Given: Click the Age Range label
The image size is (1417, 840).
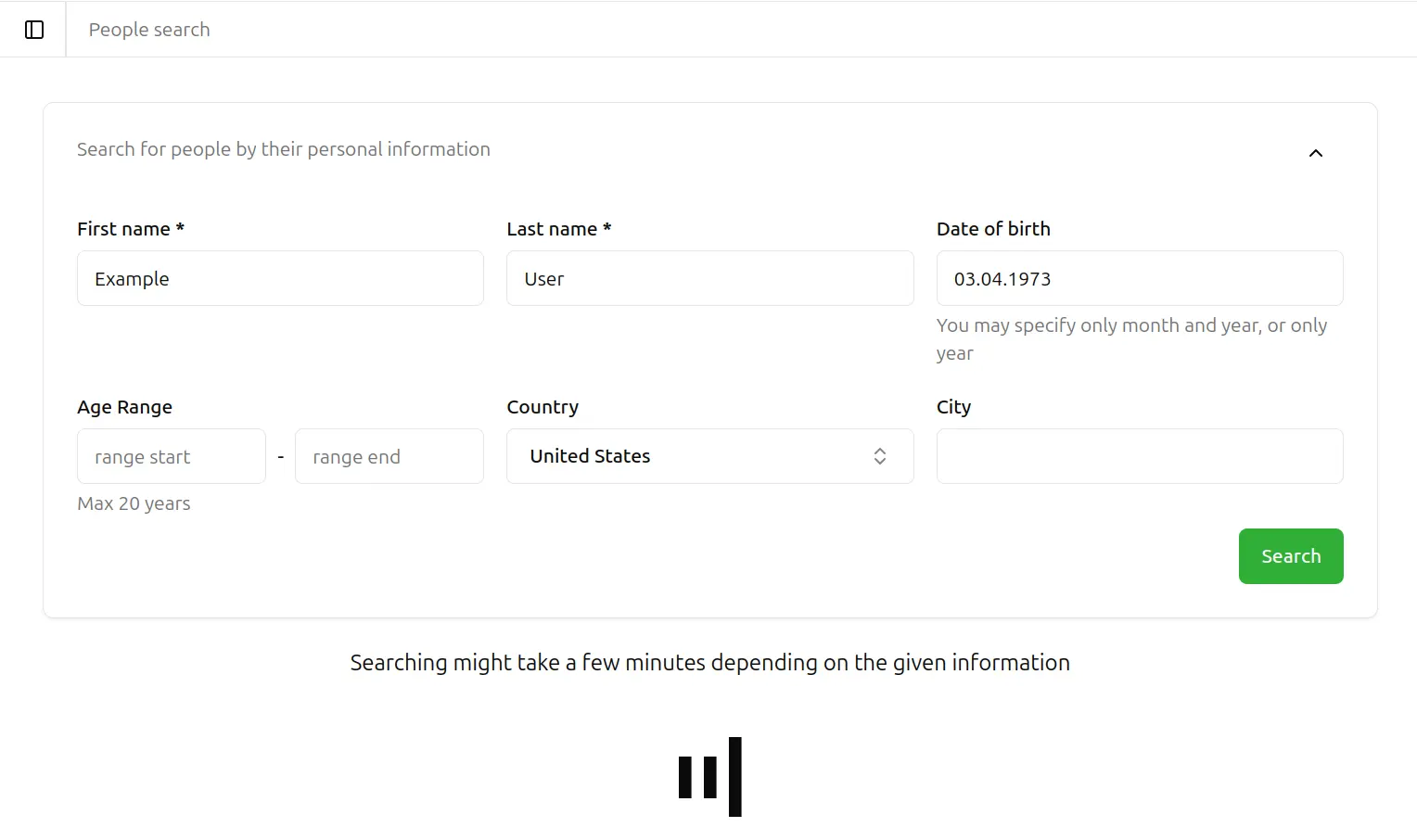Looking at the screenshot, I should (124, 407).
